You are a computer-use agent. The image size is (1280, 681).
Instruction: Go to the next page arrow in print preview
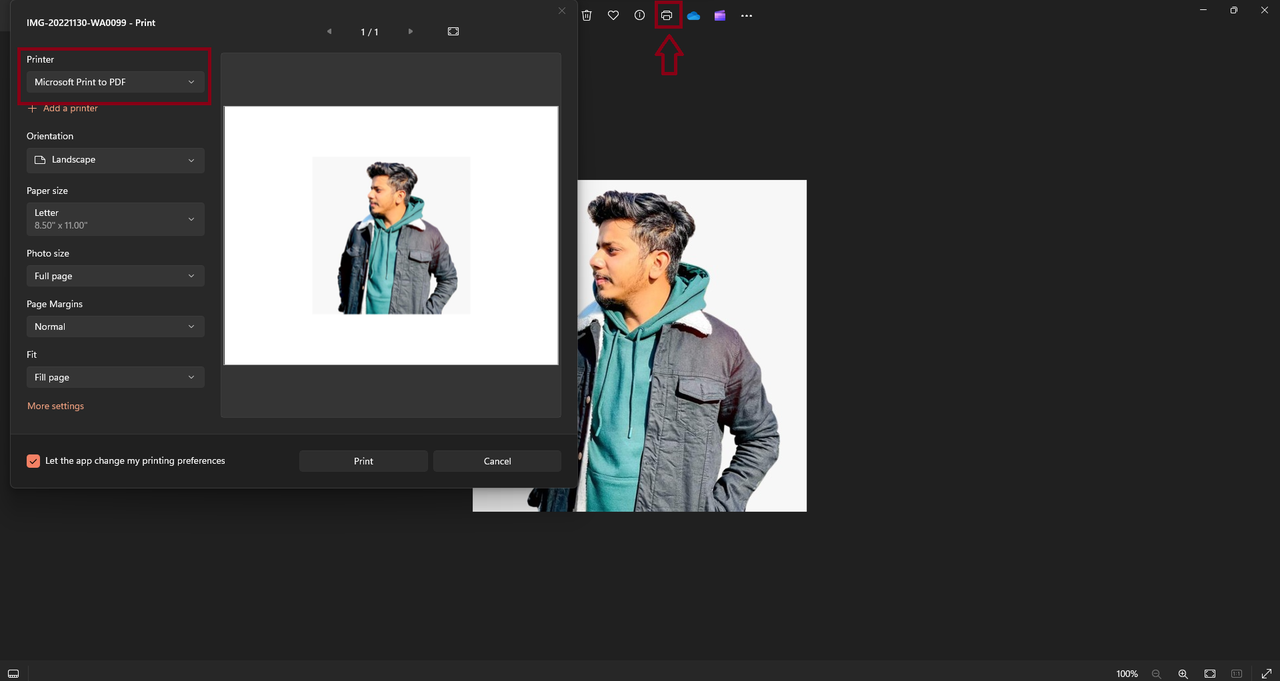(x=410, y=32)
